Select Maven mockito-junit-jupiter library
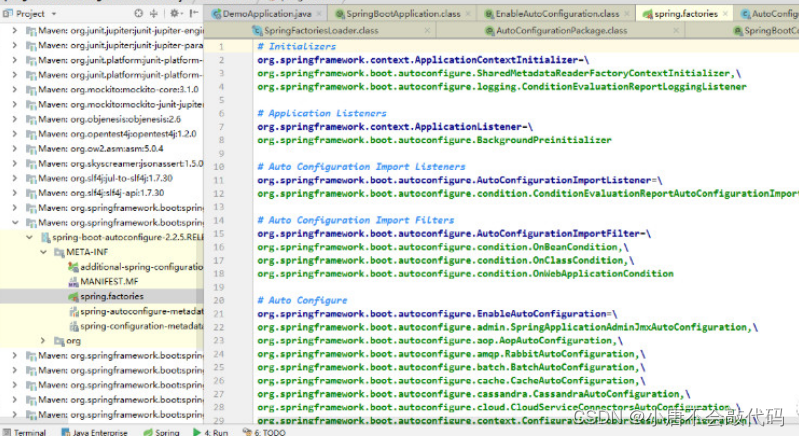Viewport: 799px width, 436px height. pos(120,104)
